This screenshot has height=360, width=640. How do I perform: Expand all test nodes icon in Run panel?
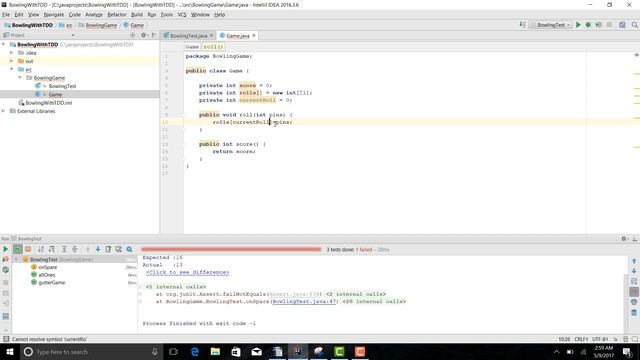pyautogui.click(x=64, y=249)
